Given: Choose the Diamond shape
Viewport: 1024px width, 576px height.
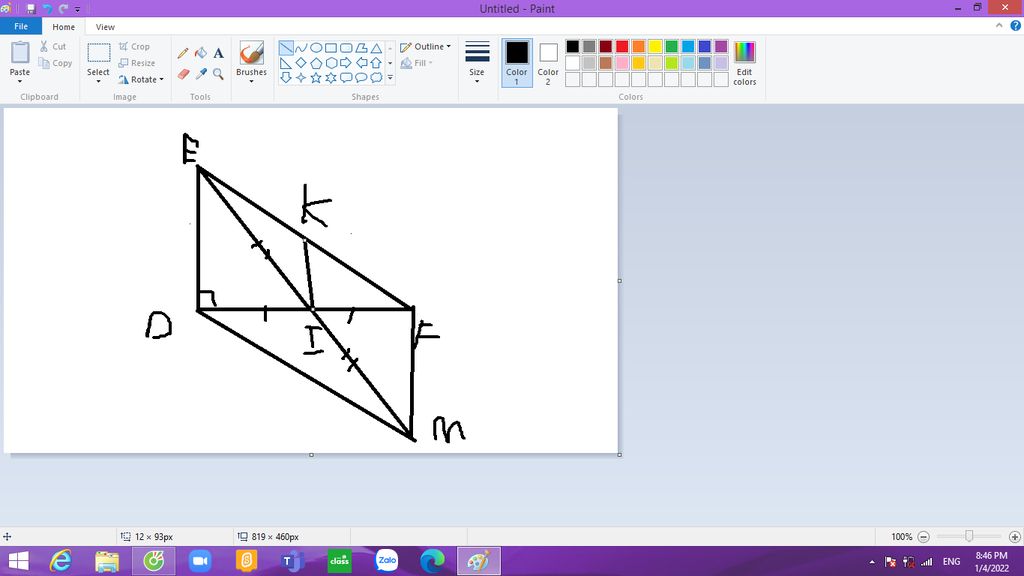Looking at the screenshot, I should (x=301, y=63).
